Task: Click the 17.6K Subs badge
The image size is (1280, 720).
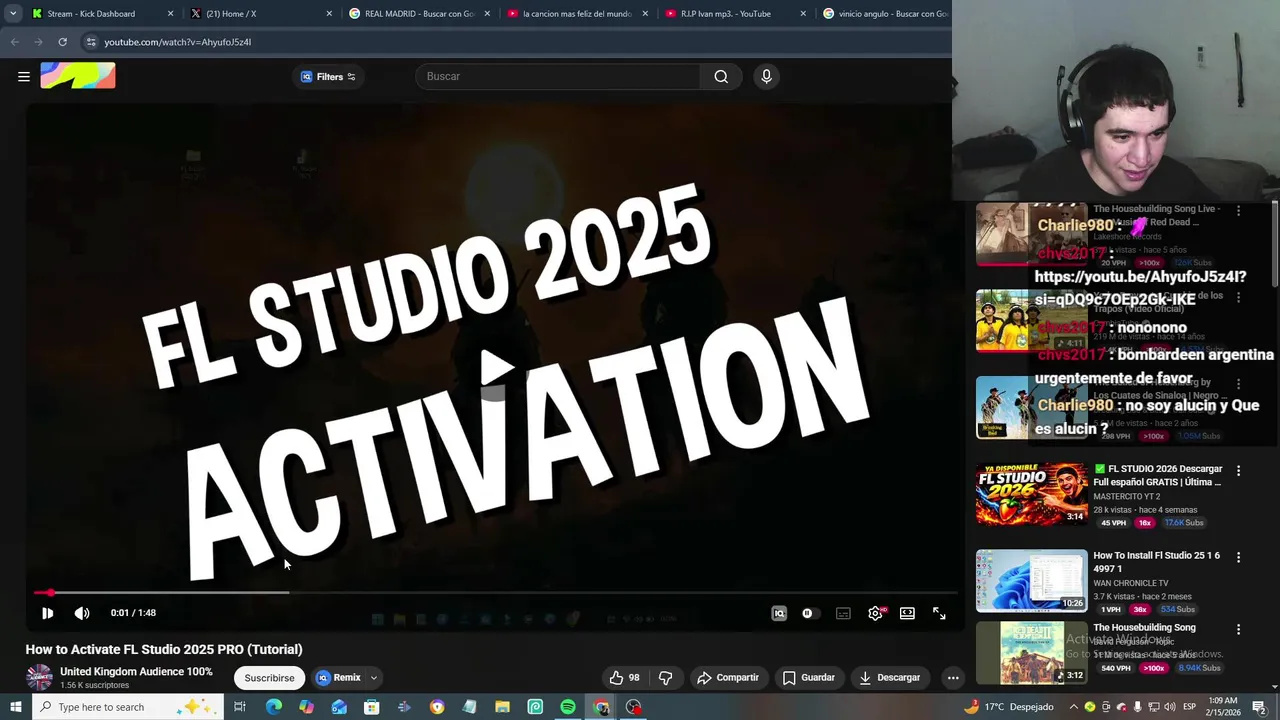Action: [x=1184, y=523]
